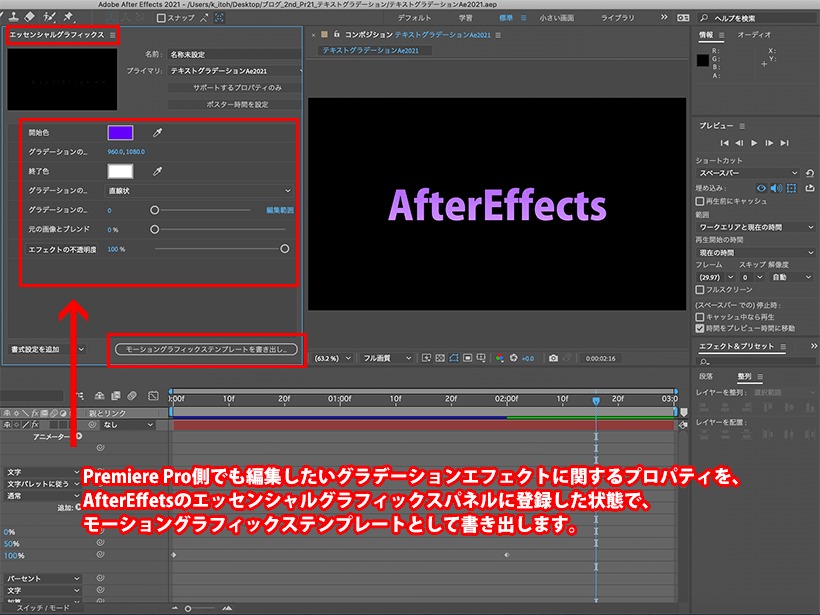The image size is (820, 615).
Task: Open the プレビュー panel menu icon
Action: 742,126
